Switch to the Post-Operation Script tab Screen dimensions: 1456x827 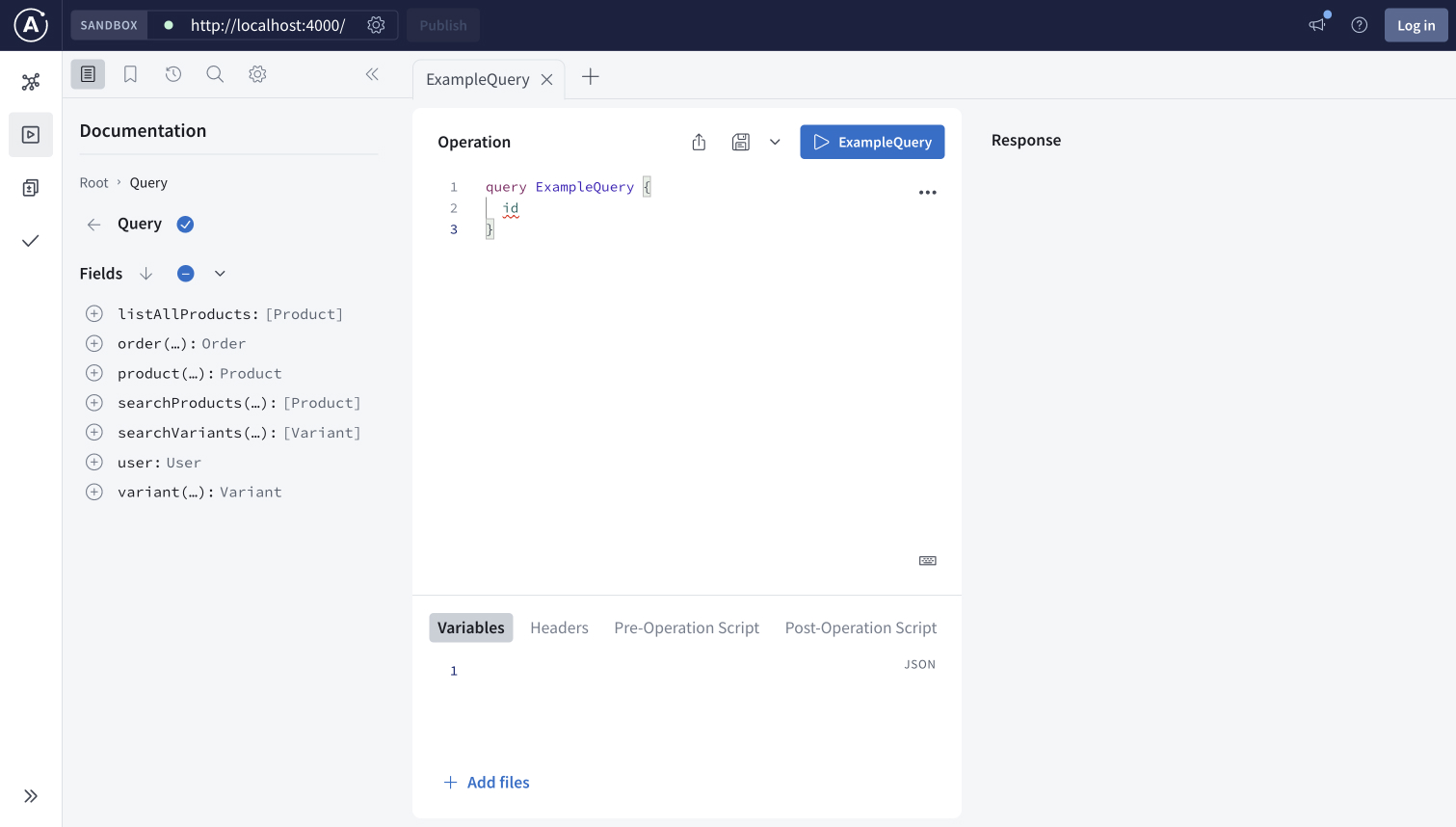pyautogui.click(x=860, y=627)
